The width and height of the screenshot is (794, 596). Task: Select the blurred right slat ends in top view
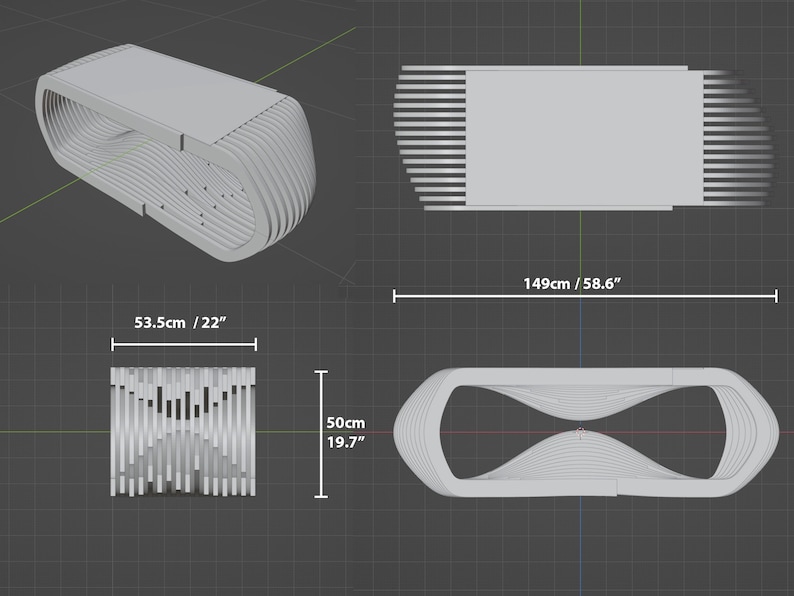738,138
